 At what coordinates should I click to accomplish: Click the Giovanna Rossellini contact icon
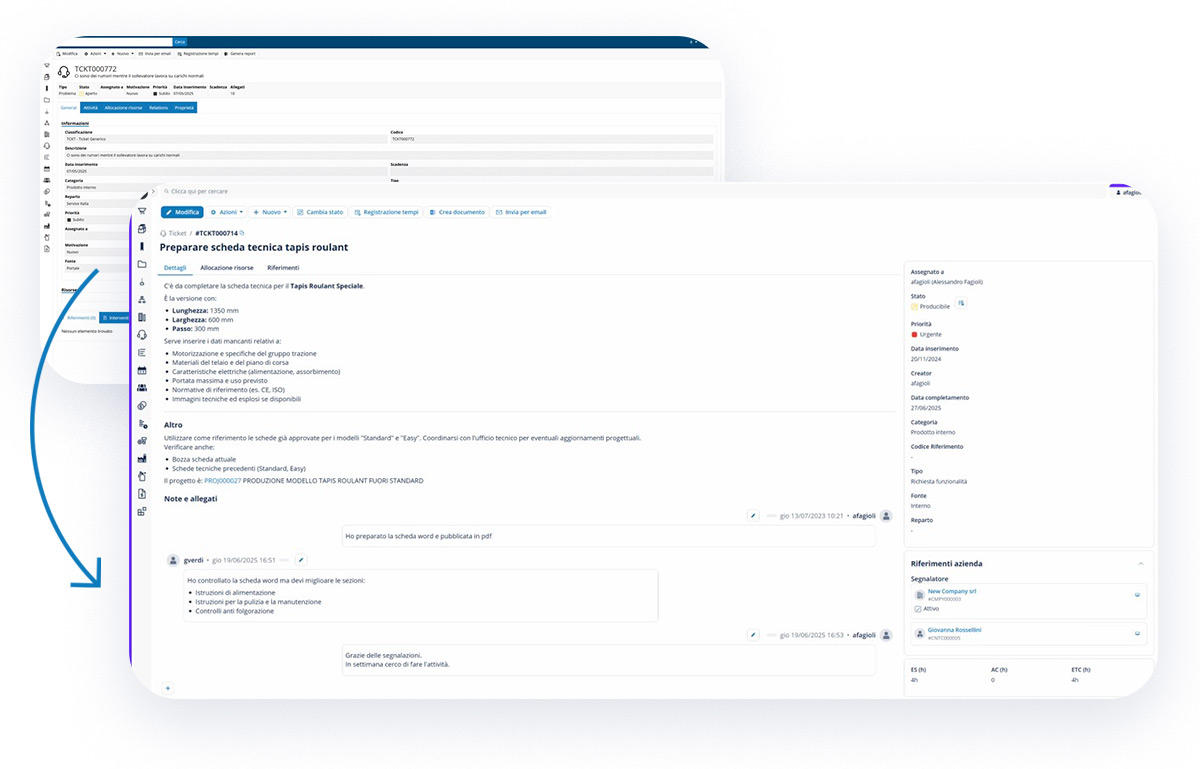920,633
